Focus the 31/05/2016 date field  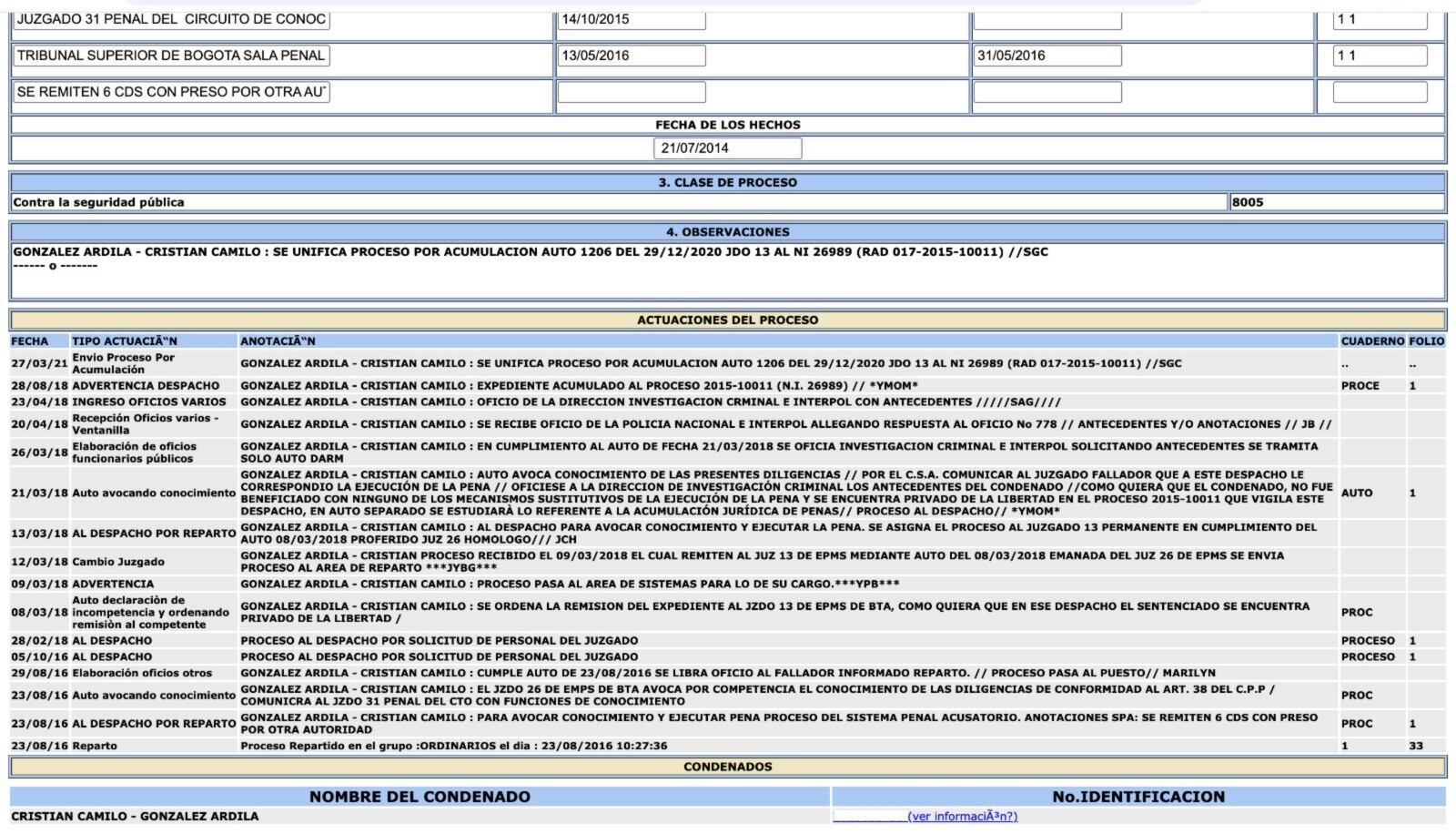[x=1046, y=56]
